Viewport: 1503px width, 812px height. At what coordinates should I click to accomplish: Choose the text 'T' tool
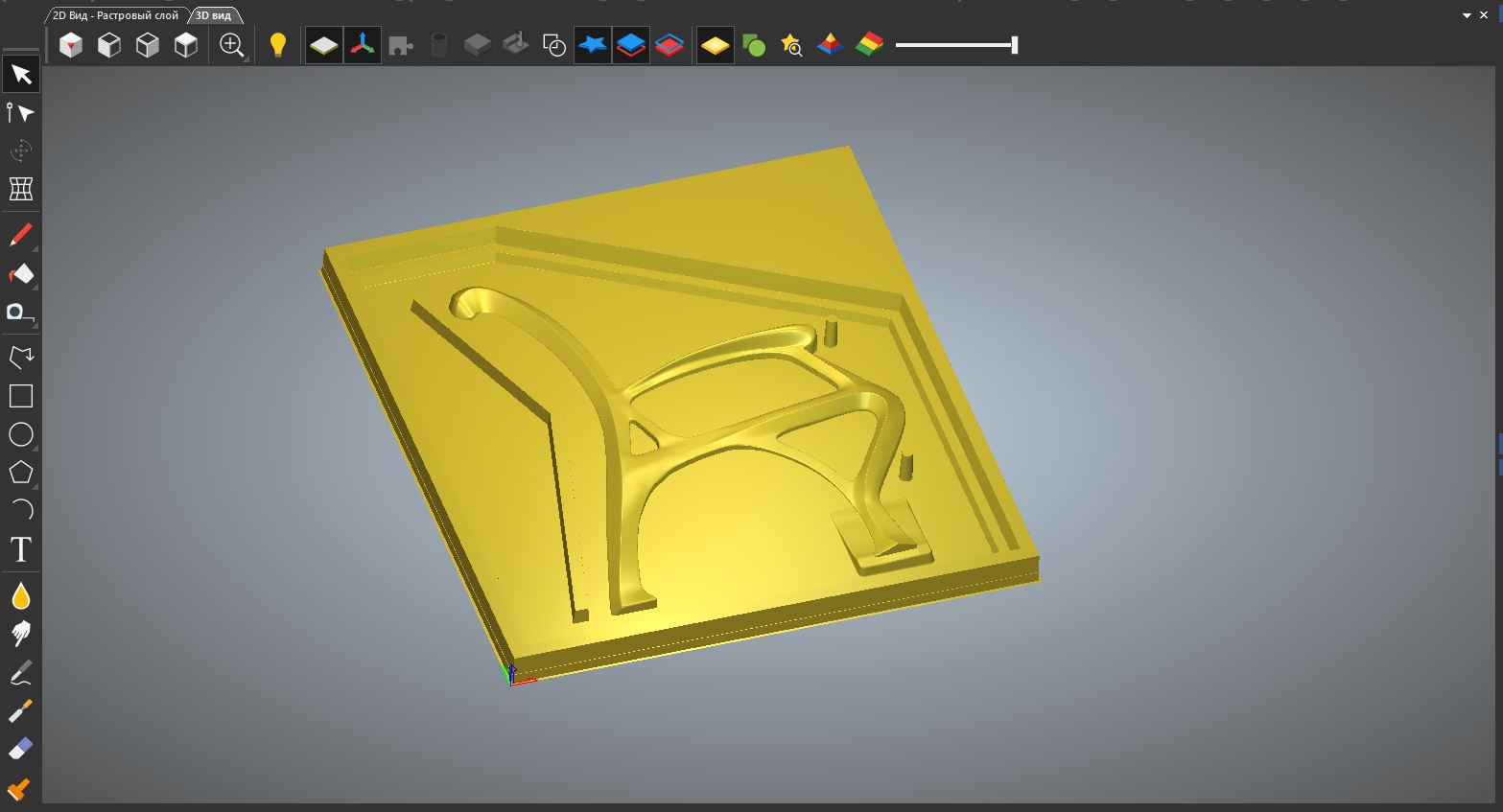point(21,549)
